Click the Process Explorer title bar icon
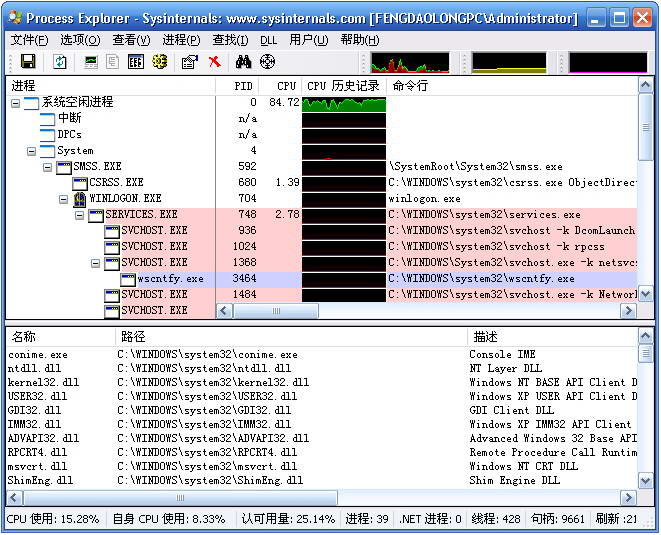Screen dimensions: 661x535 coord(15,17)
